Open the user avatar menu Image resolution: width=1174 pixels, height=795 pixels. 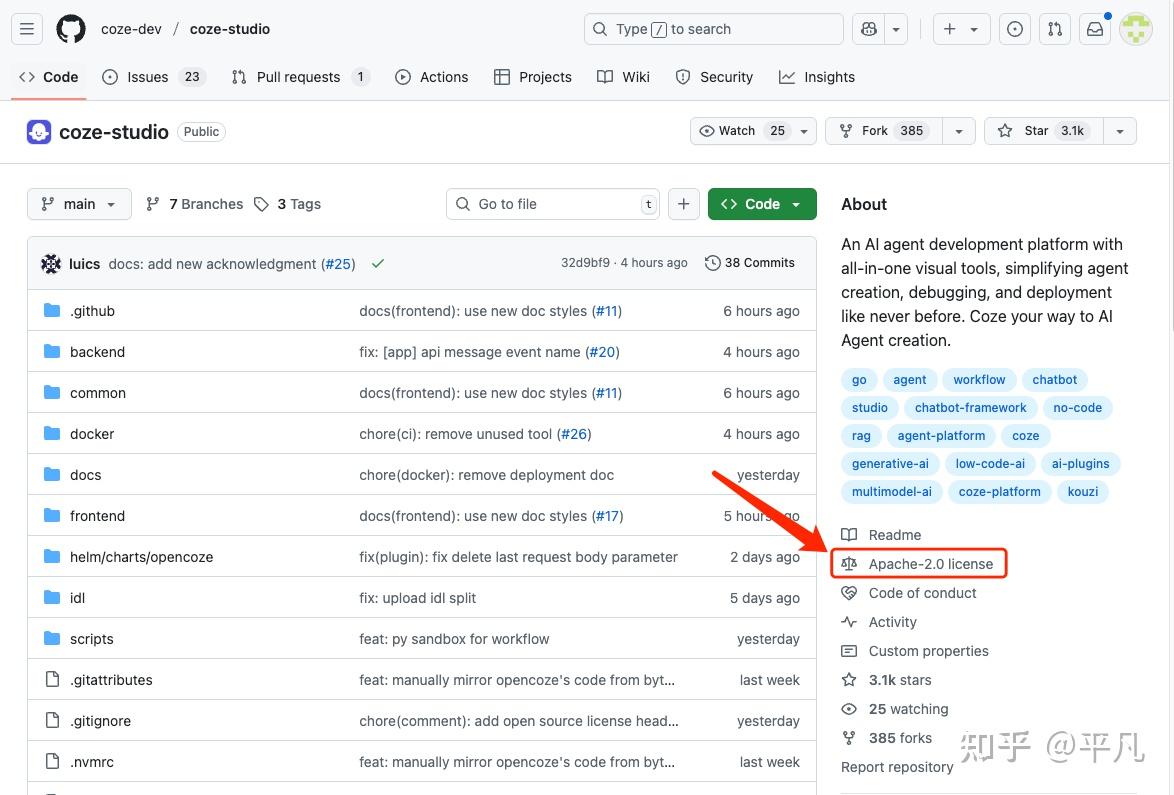click(1136, 29)
